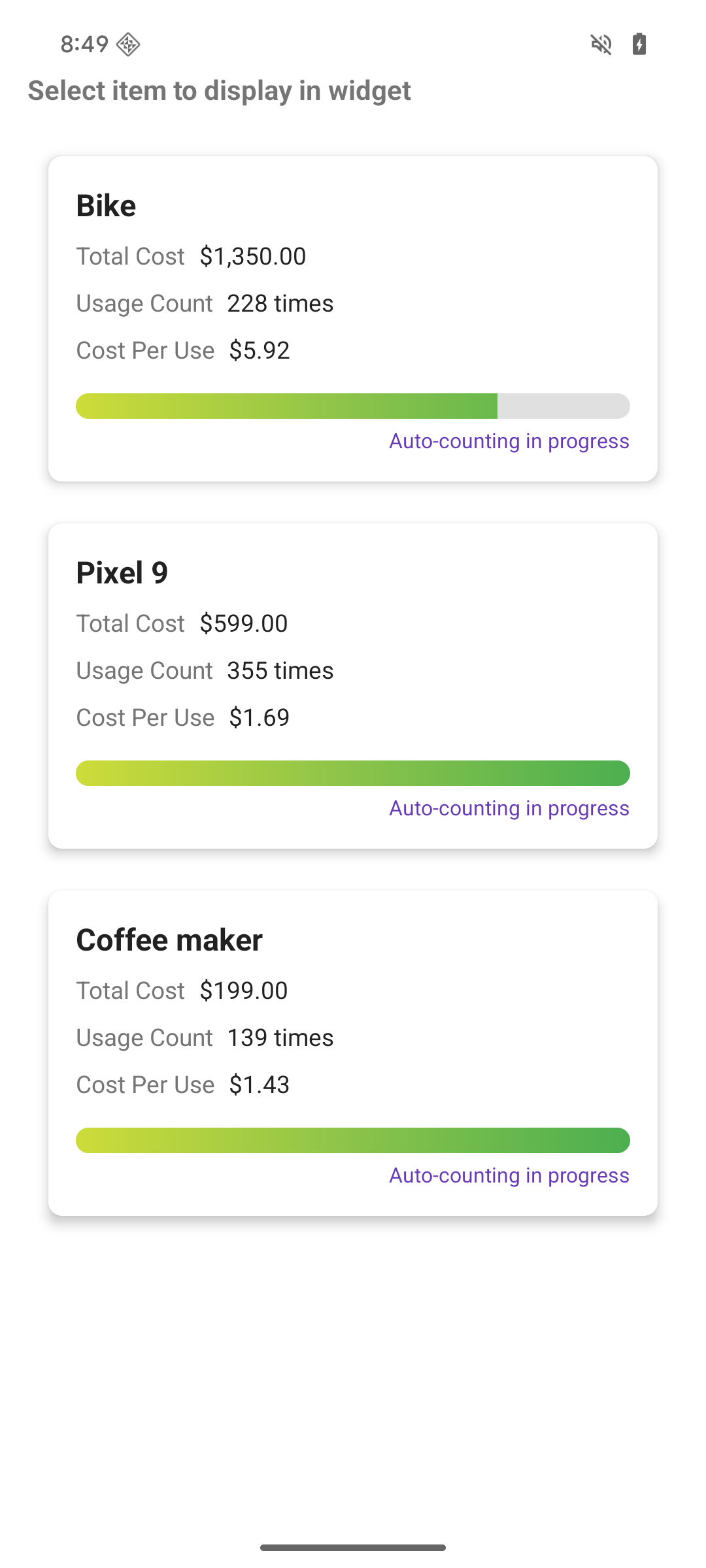Select the Coffee maker item card title
The height and width of the screenshot is (1568, 706).
(x=169, y=940)
